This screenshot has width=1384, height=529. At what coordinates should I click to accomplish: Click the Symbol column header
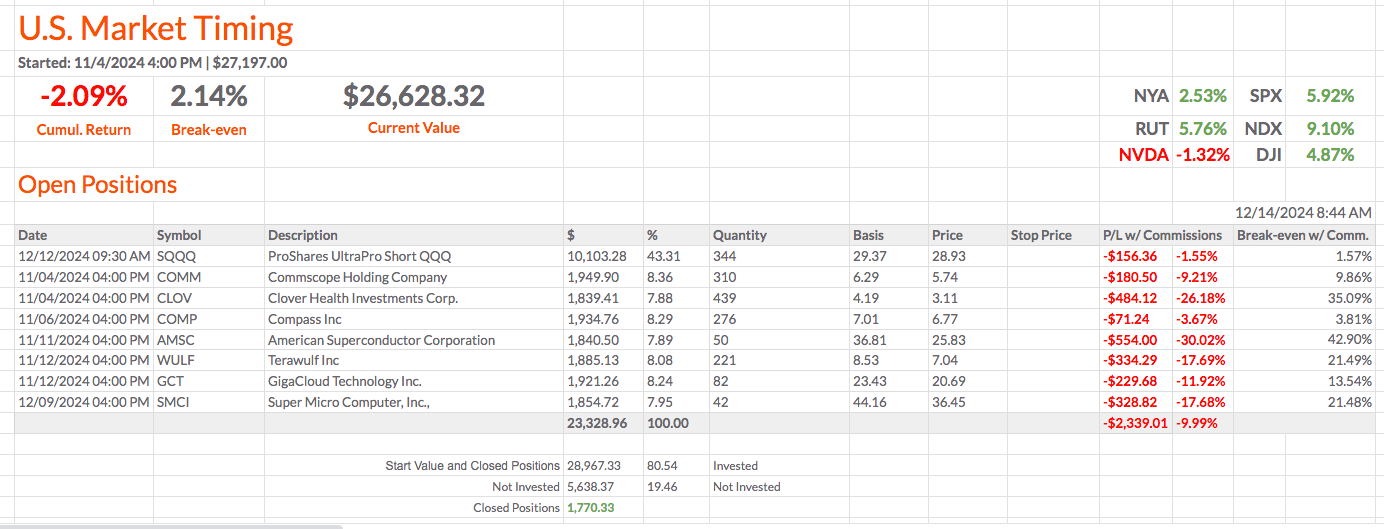[x=179, y=235]
